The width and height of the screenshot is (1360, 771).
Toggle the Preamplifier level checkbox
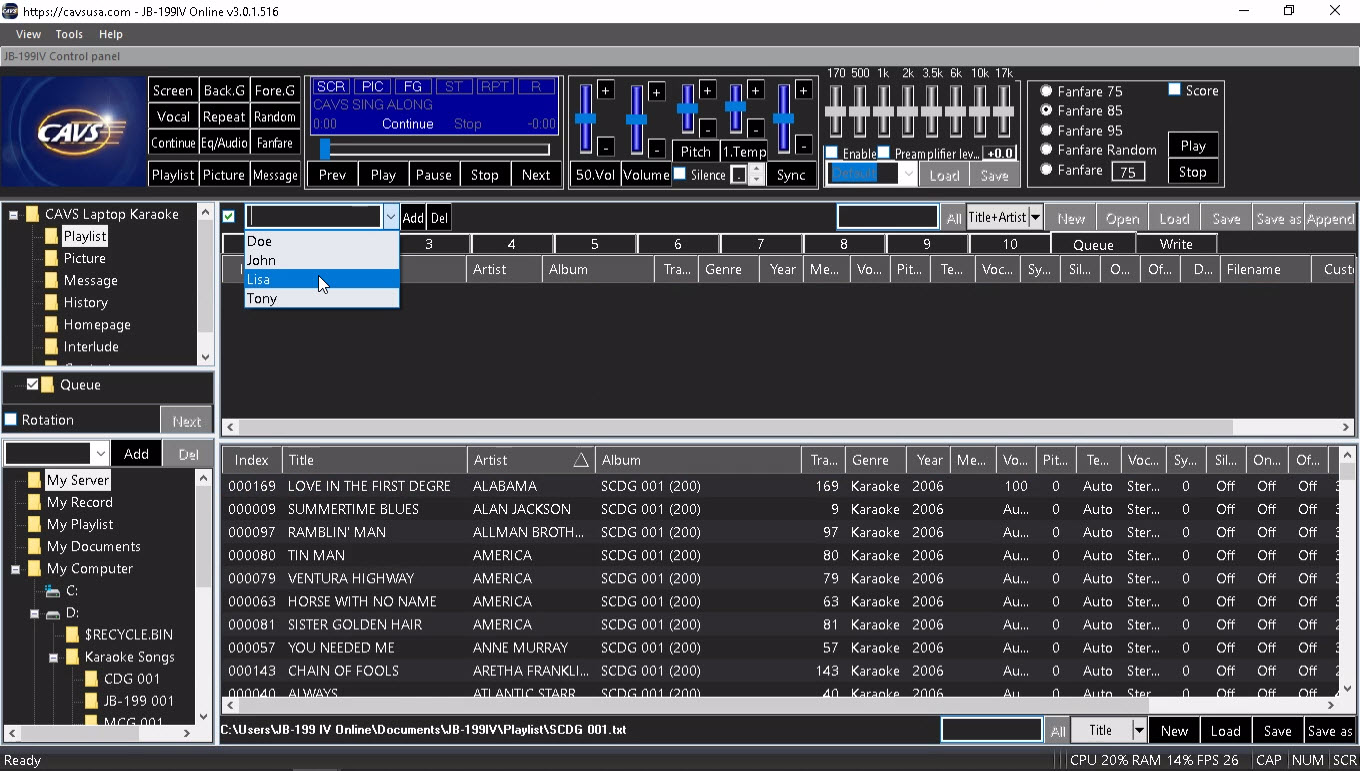pyautogui.click(x=884, y=153)
